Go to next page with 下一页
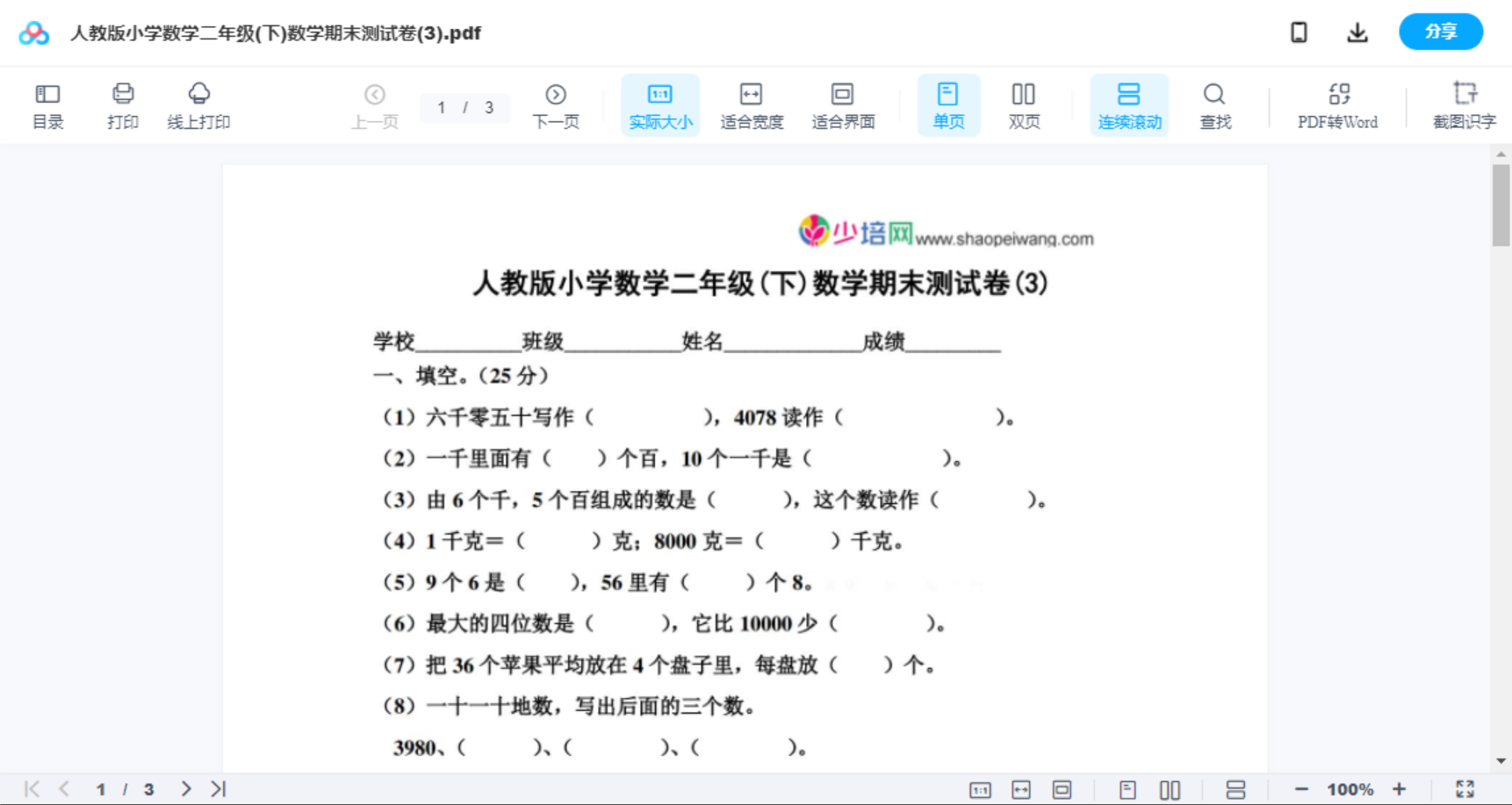The width and height of the screenshot is (1512, 805). pyautogui.click(x=555, y=104)
